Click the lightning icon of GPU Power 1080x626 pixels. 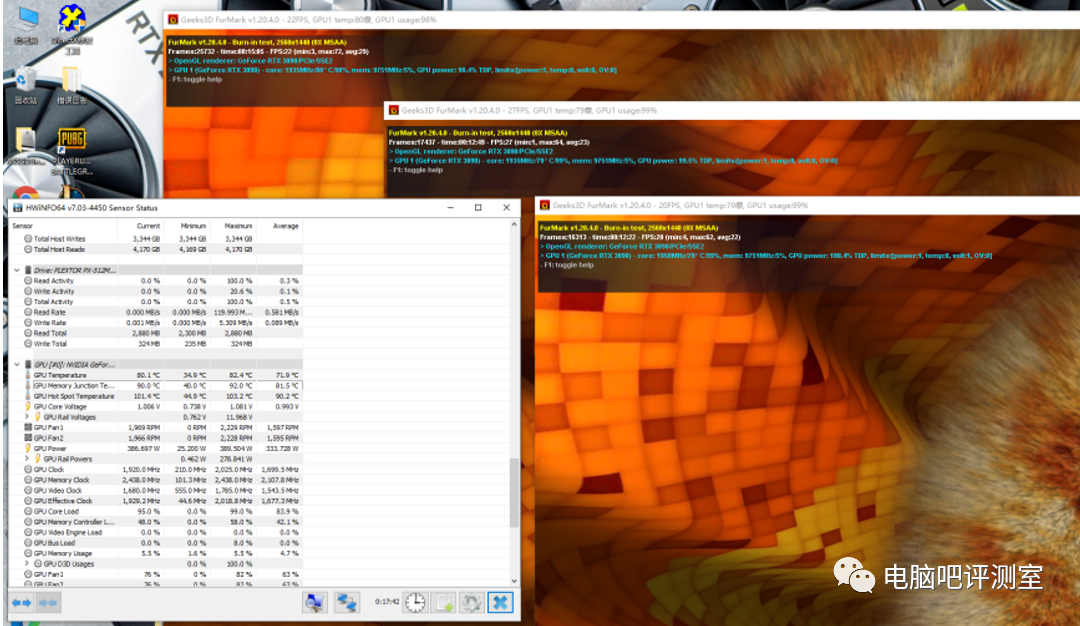(28, 448)
